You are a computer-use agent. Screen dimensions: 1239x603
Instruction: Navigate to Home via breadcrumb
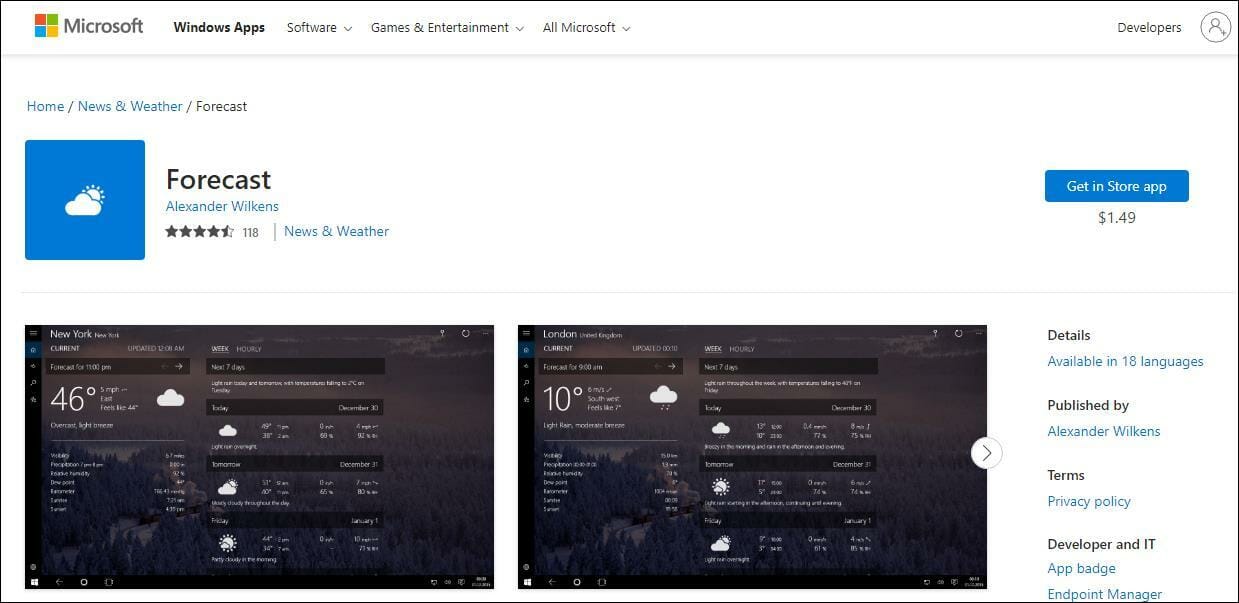pos(45,106)
